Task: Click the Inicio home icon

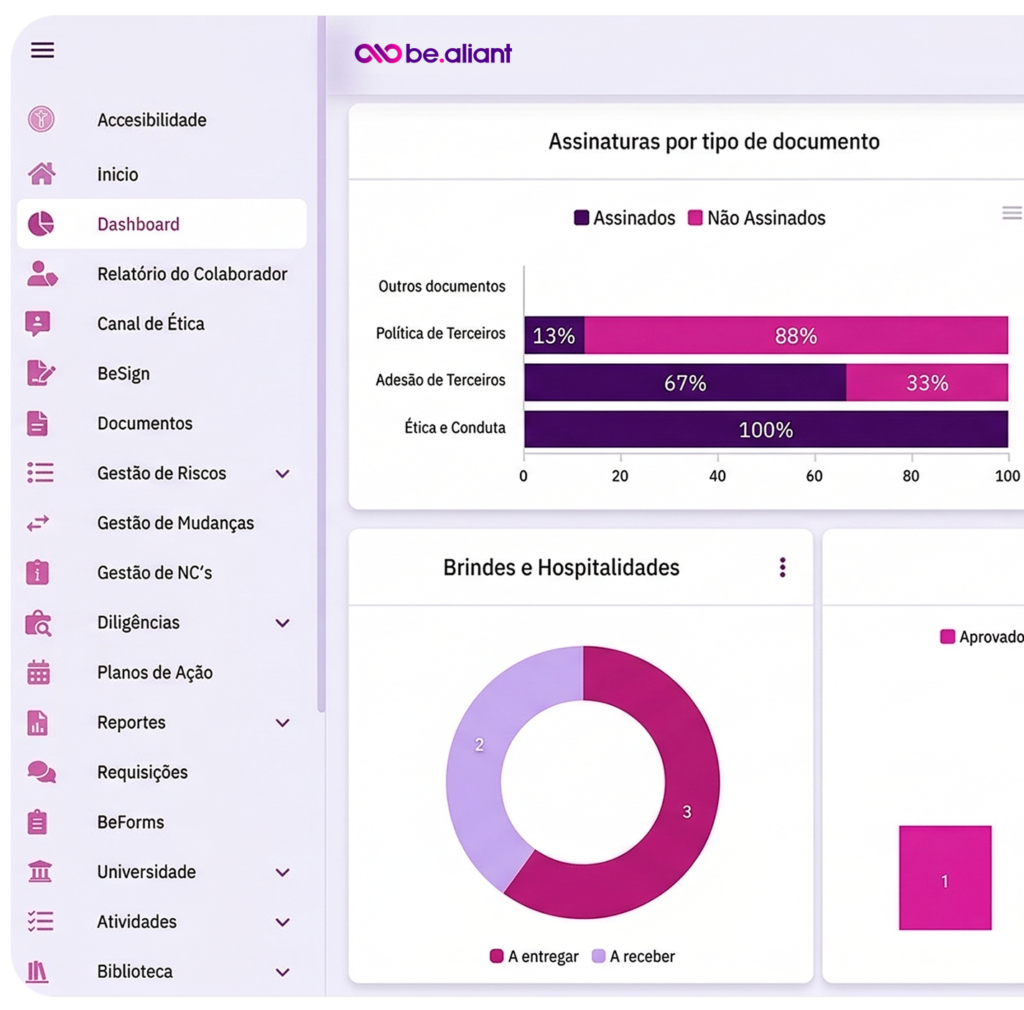Action: [x=41, y=174]
